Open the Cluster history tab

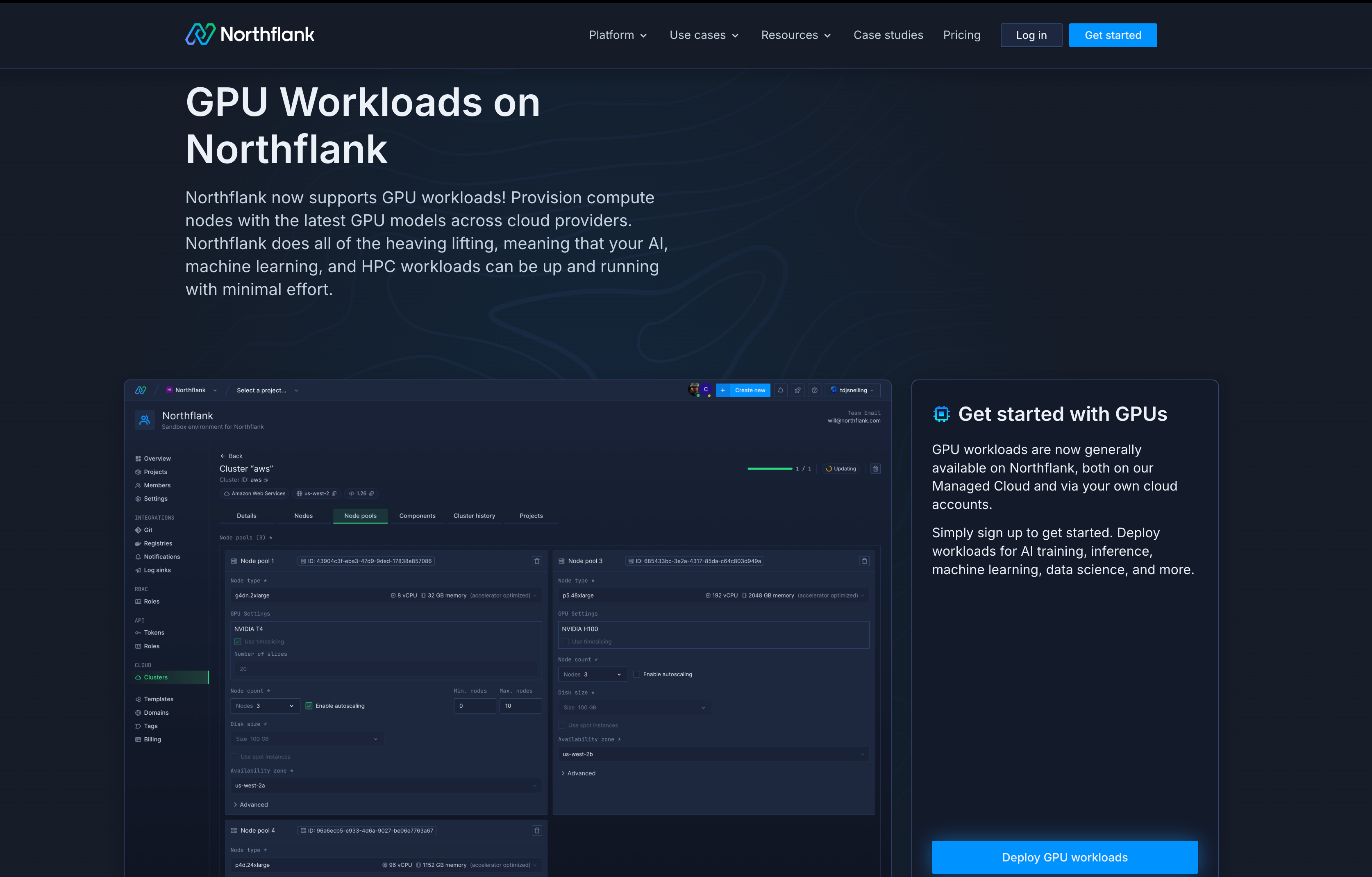475,516
